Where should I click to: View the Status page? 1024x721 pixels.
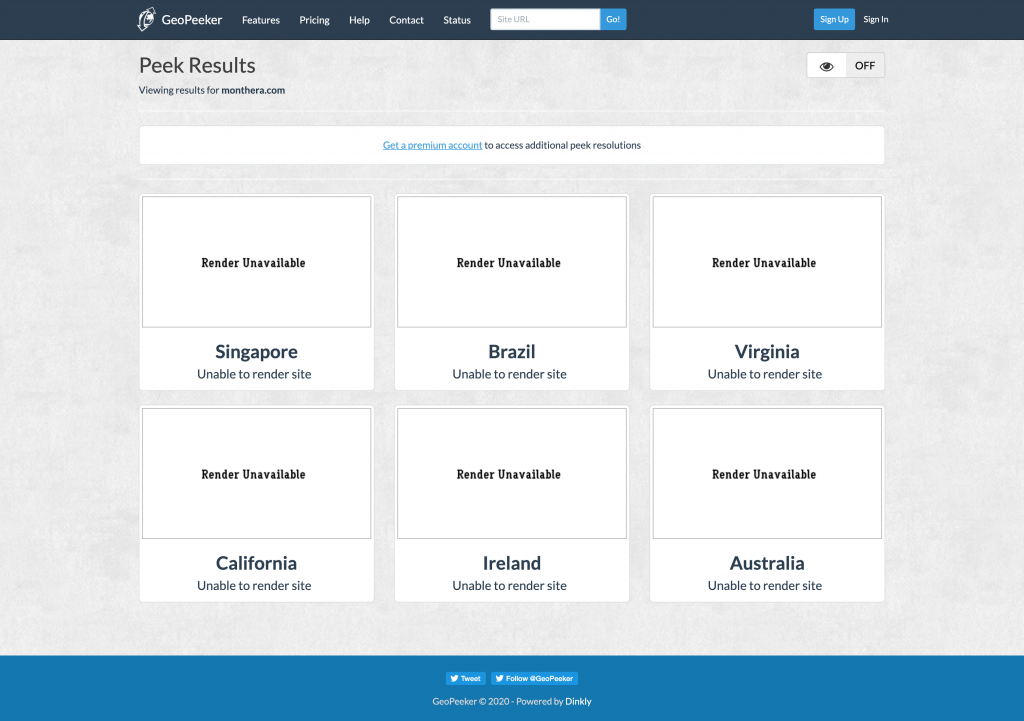[x=457, y=20]
